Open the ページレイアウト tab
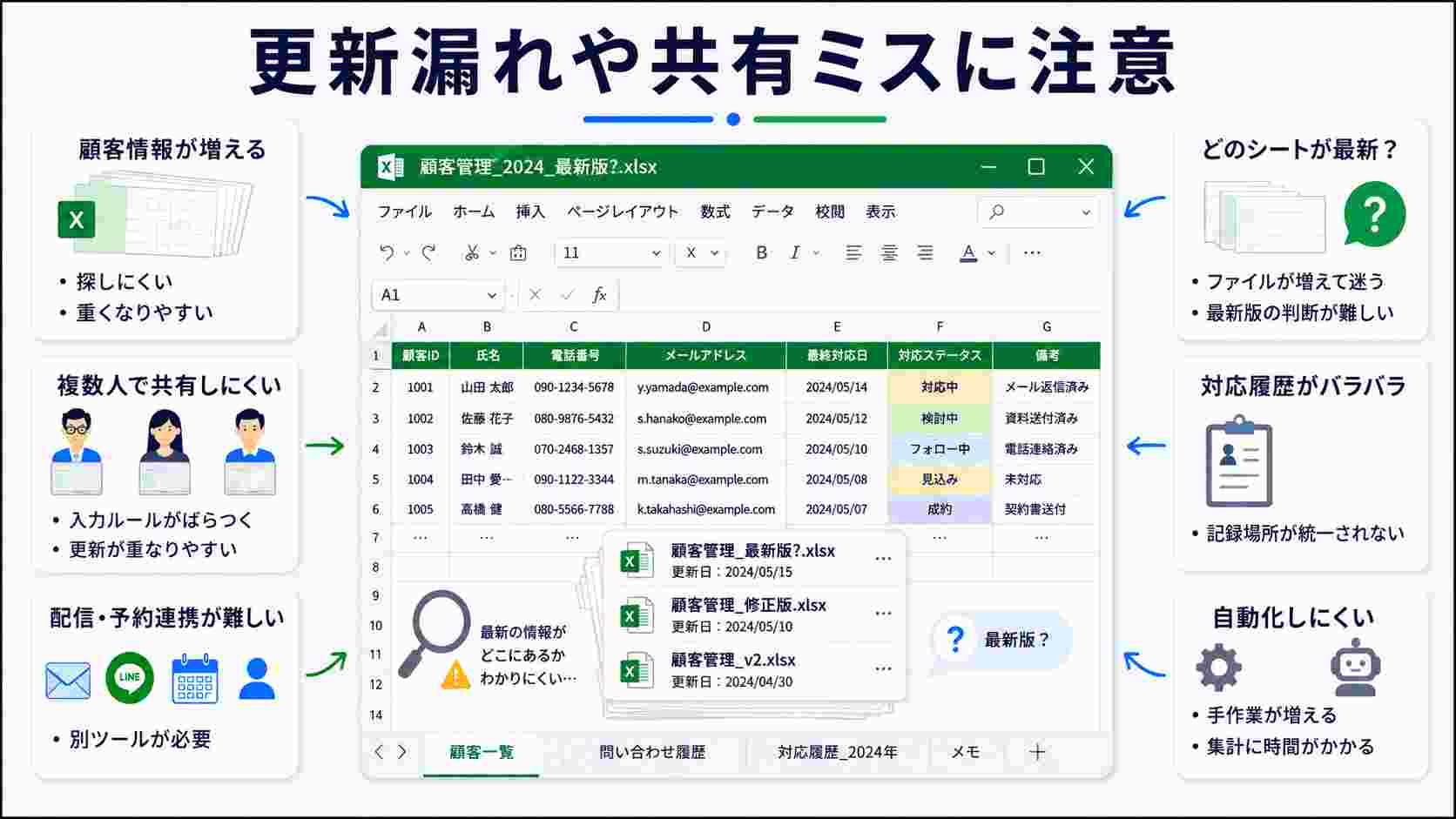 coord(623,211)
